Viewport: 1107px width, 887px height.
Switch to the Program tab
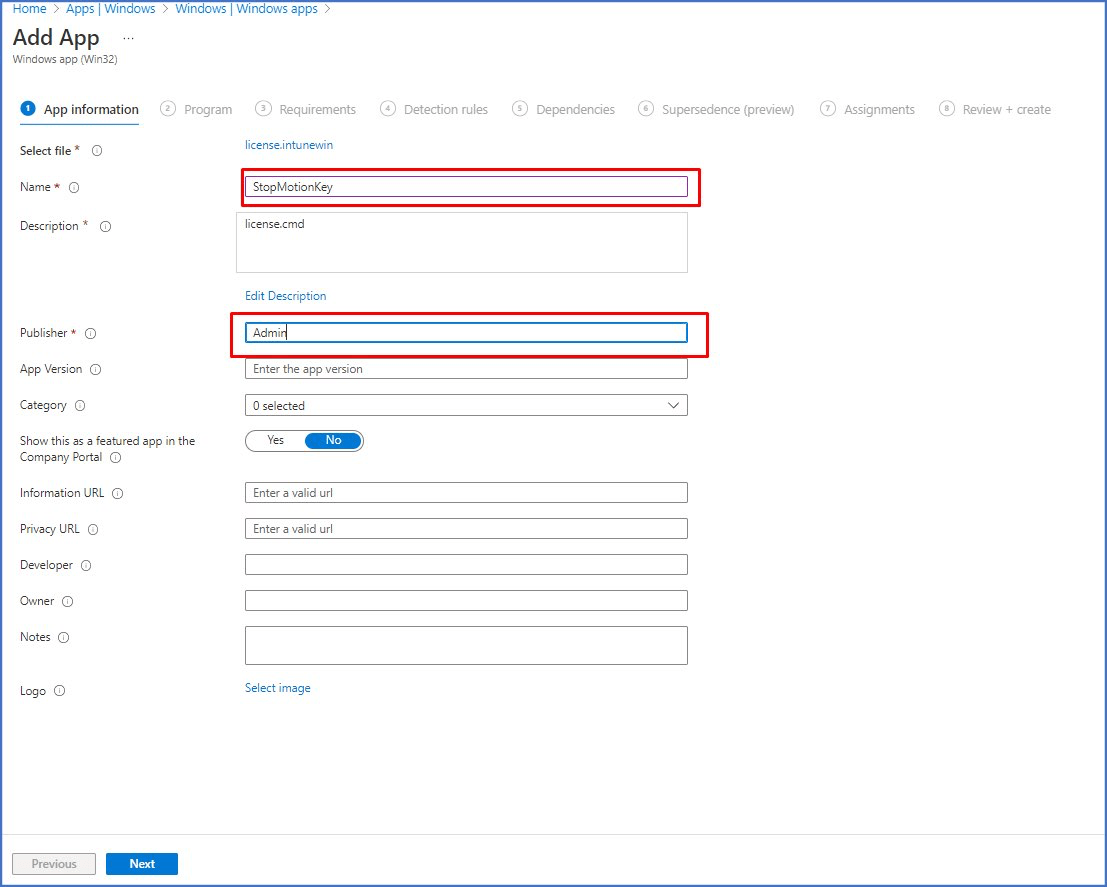(207, 110)
